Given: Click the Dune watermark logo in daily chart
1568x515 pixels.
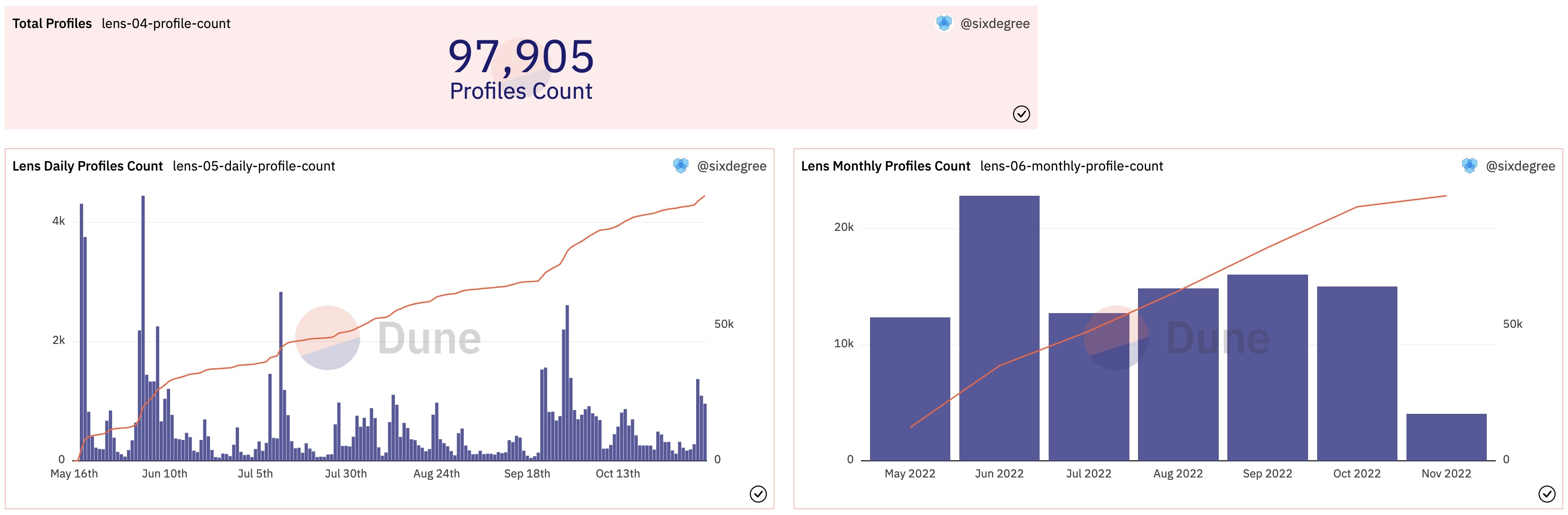Looking at the screenshot, I should click(388, 338).
